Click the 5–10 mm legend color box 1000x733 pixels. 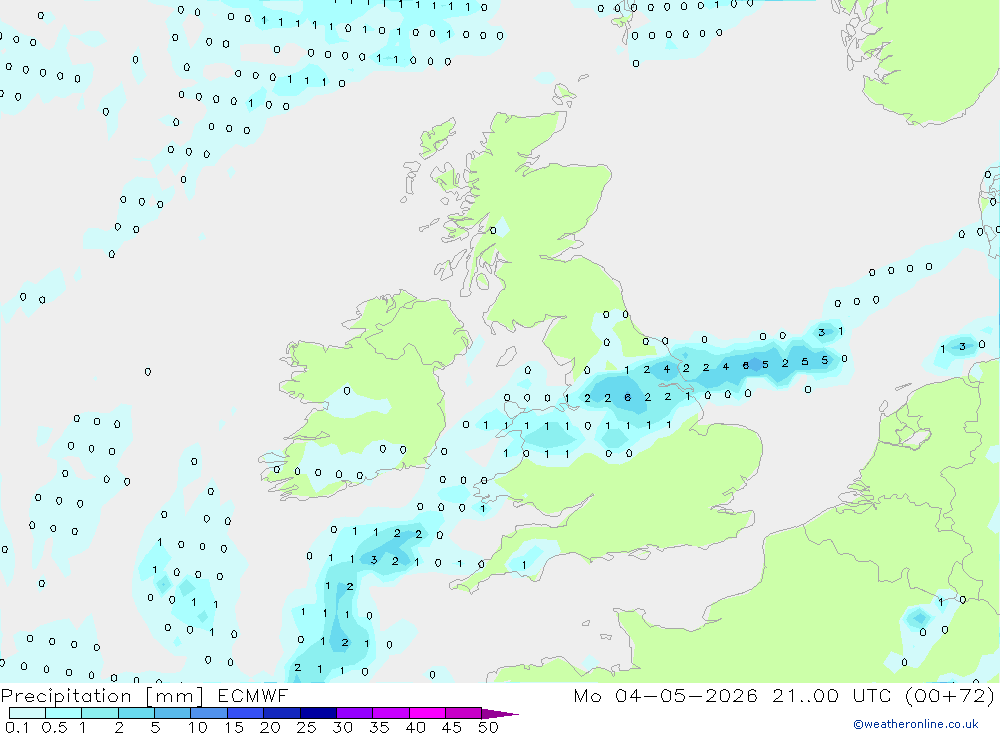coord(172,713)
